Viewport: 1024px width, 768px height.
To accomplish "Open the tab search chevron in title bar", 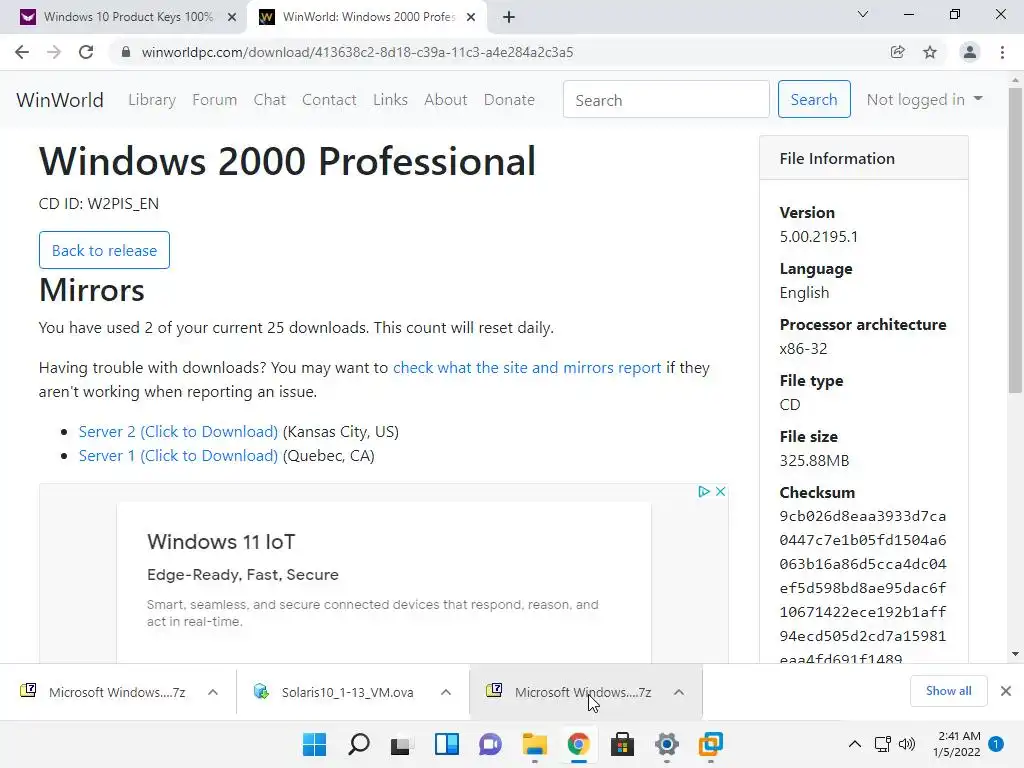I will coord(863,14).
